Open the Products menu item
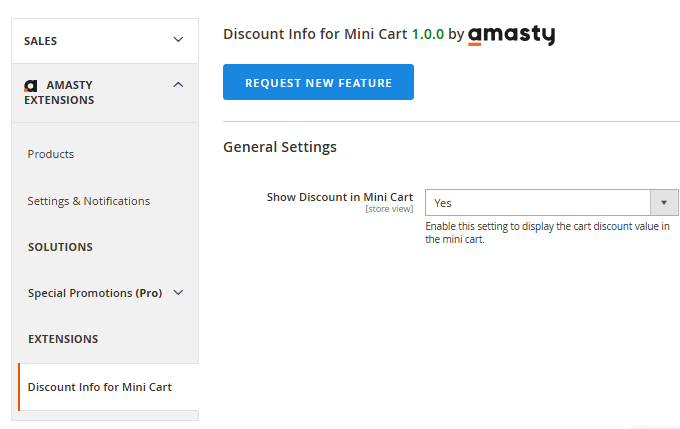The height and width of the screenshot is (429, 680). coord(51,154)
